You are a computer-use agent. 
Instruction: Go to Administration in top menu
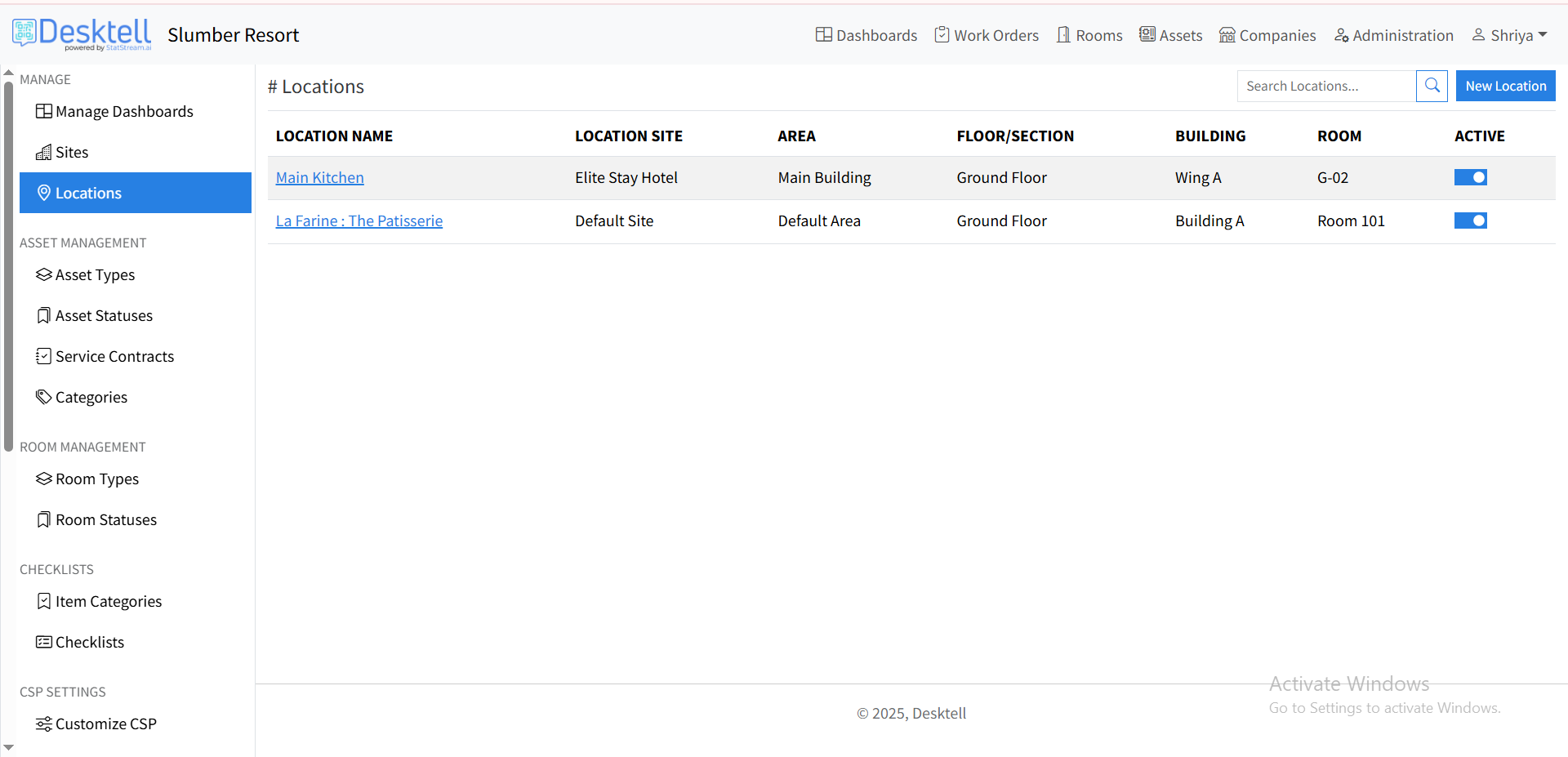point(1393,35)
